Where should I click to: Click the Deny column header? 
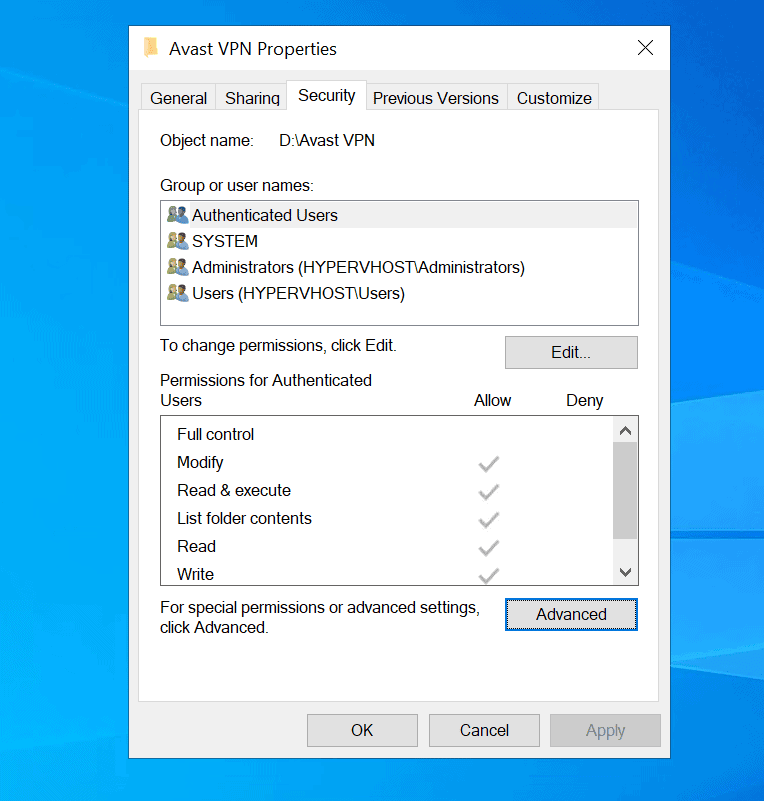tap(585, 400)
